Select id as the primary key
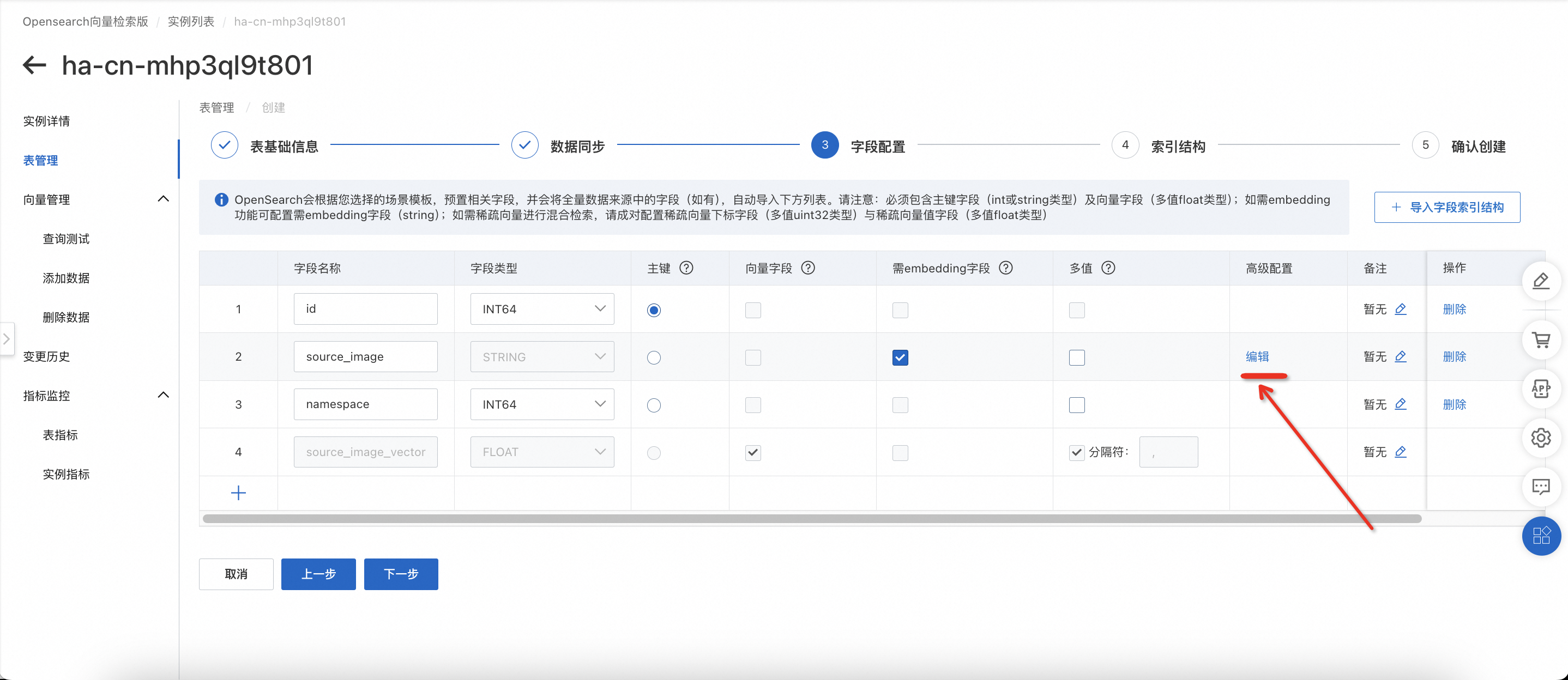Screen dimensions: 1568x680 (654, 310)
